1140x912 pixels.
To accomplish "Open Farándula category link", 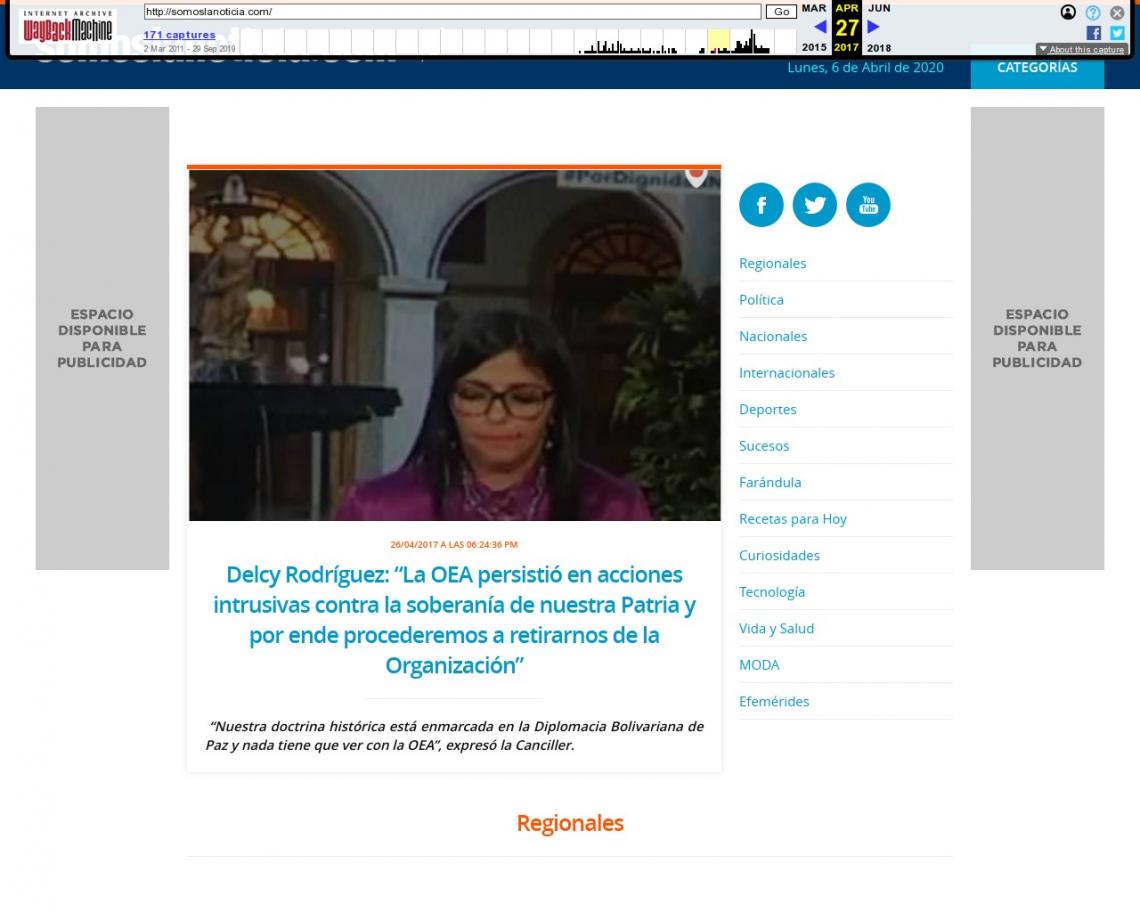I will [x=770, y=482].
